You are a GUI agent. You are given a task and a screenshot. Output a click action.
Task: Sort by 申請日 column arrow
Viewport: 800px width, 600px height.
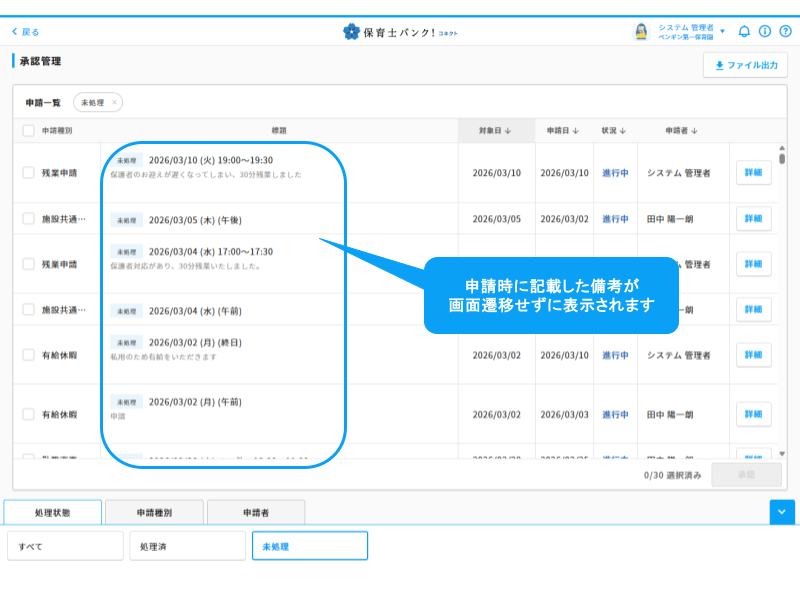pyautogui.click(x=575, y=131)
